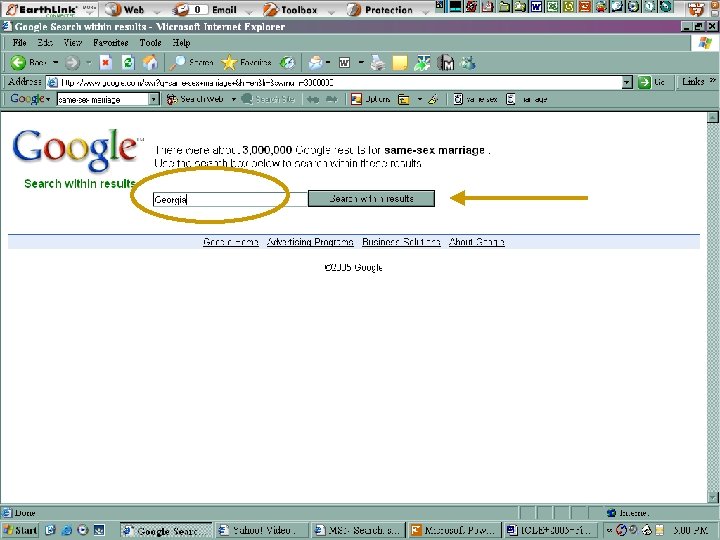Click the highlighter pencil icon in Google toolbar

(433, 99)
